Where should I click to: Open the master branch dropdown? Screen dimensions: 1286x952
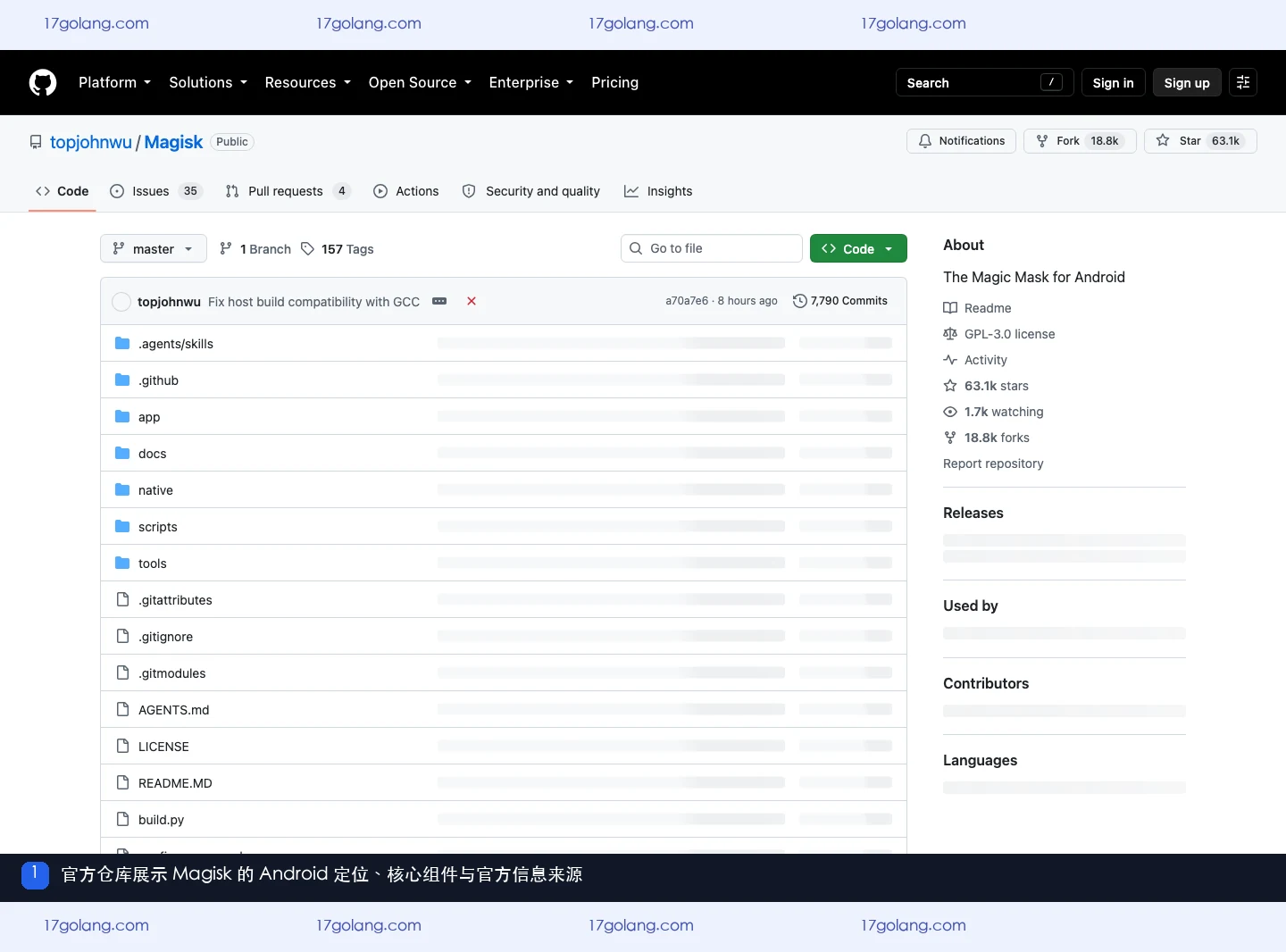click(154, 248)
